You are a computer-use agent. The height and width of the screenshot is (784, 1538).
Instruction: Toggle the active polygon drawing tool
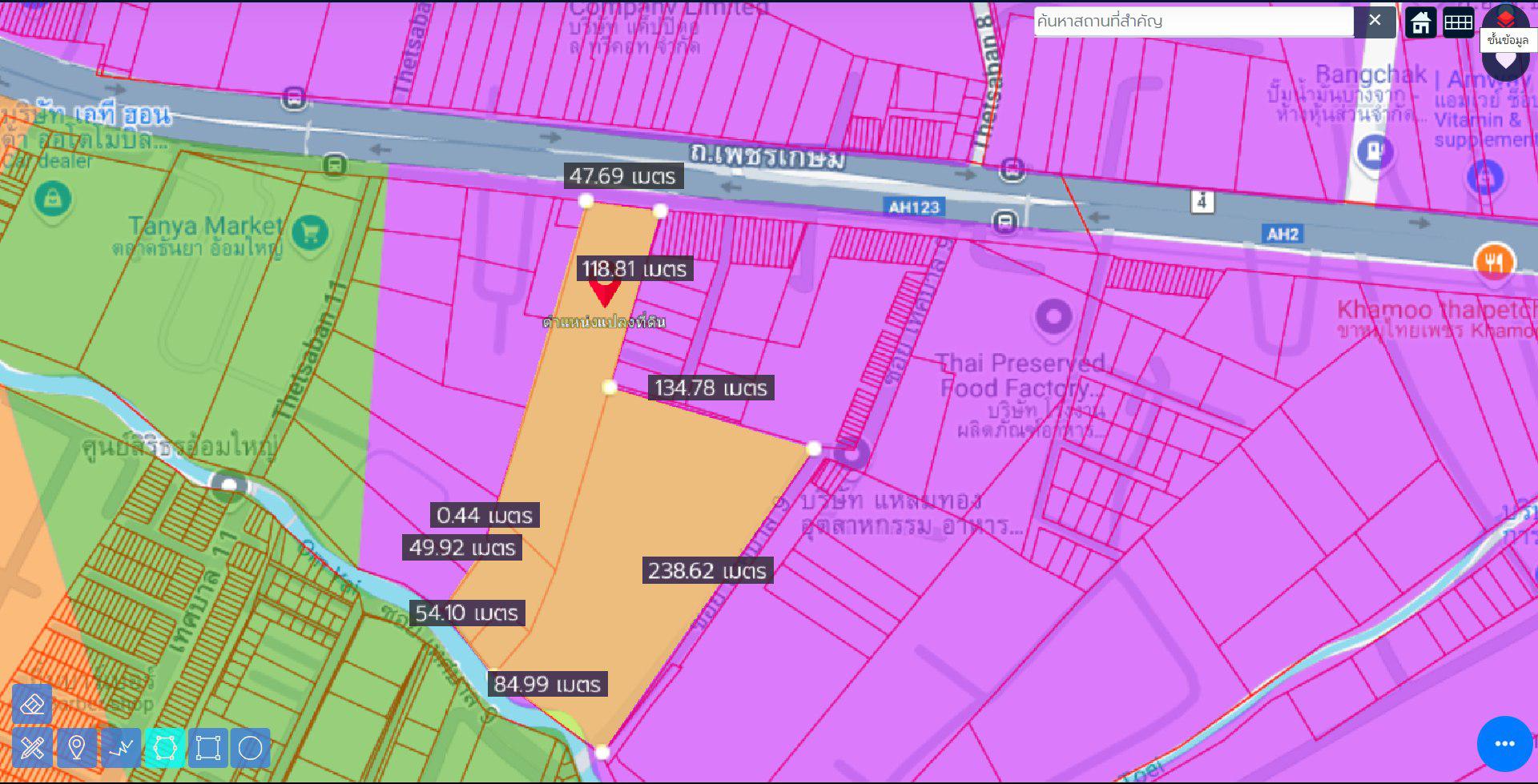click(x=165, y=748)
